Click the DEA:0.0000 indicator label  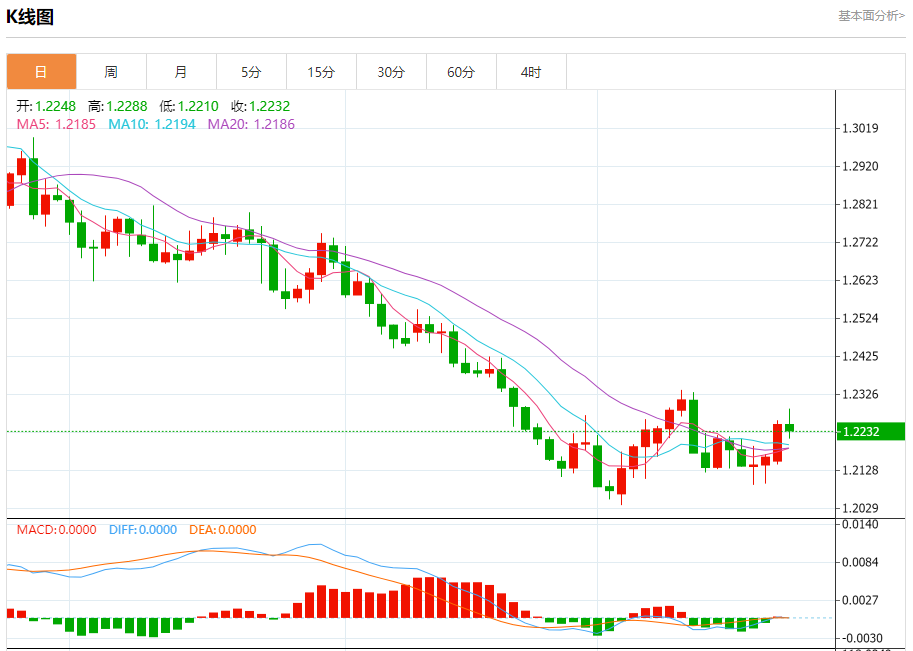pyautogui.click(x=222, y=530)
